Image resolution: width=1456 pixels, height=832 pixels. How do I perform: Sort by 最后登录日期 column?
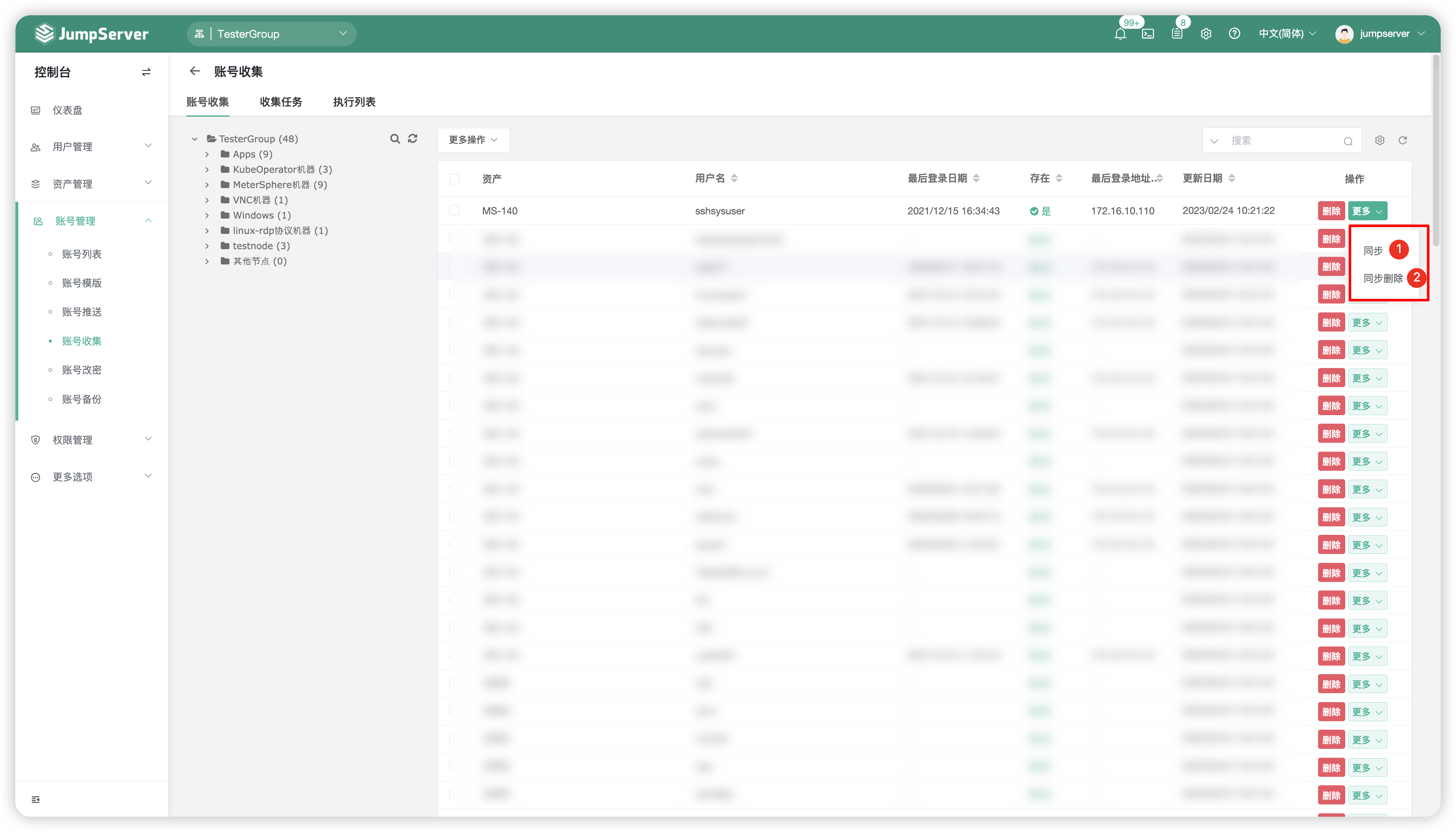976,178
